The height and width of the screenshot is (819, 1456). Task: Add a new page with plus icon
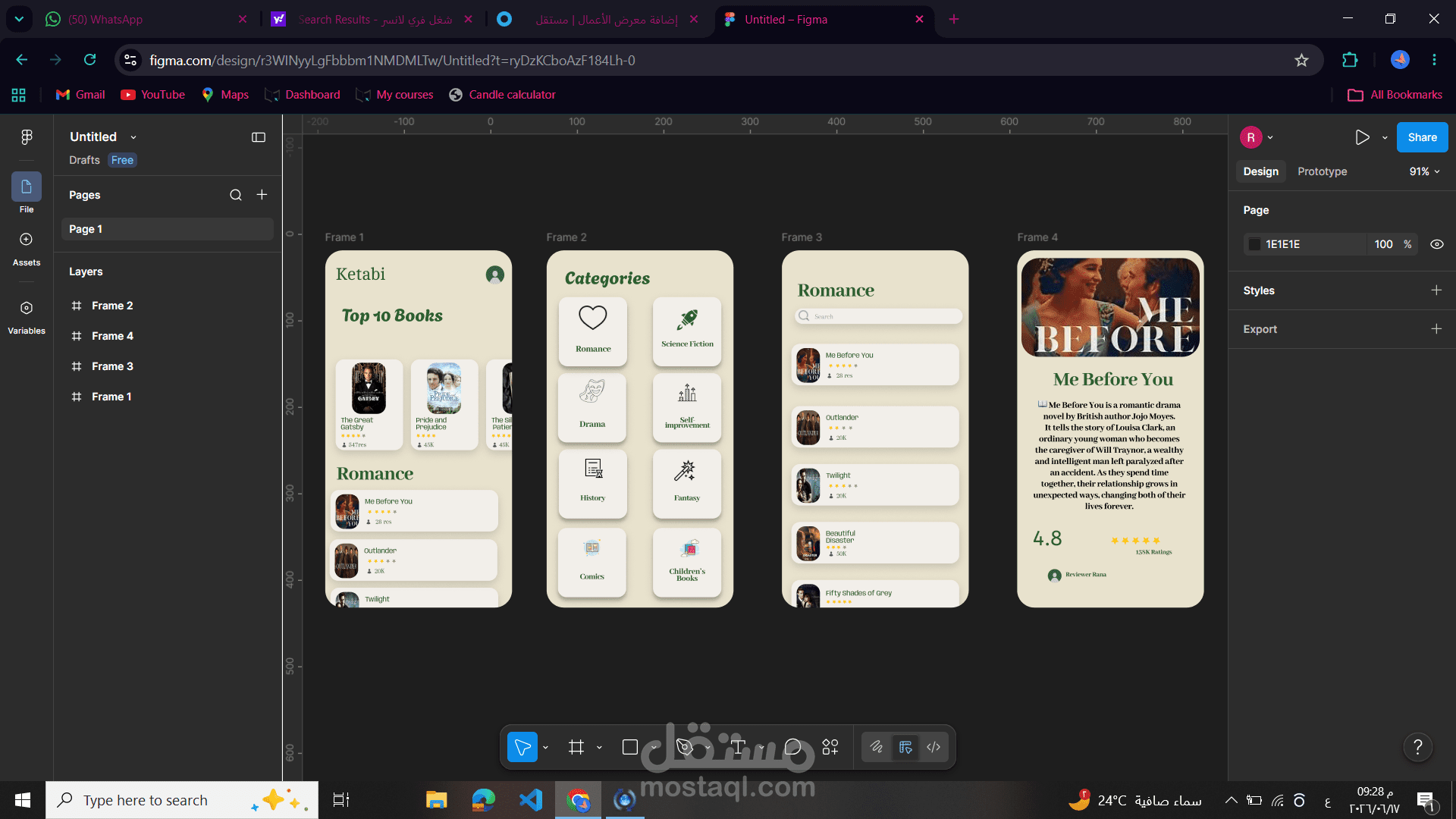(x=262, y=195)
